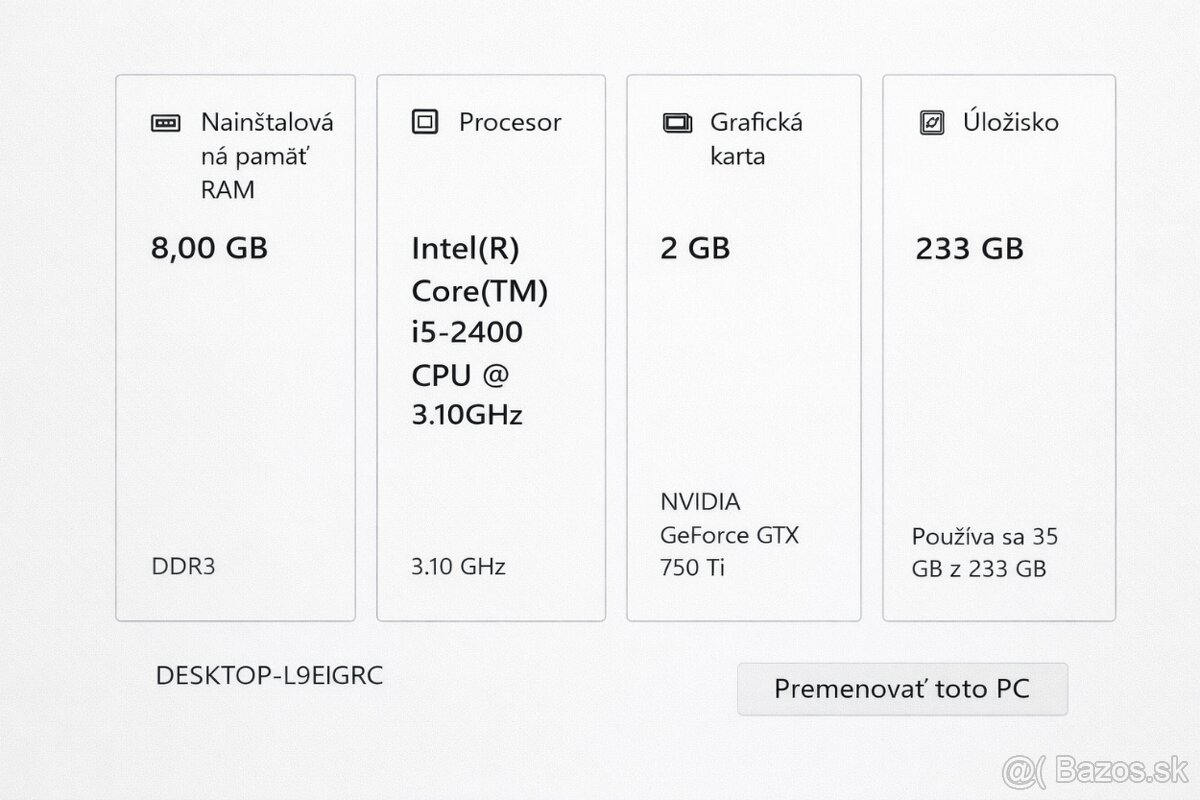This screenshot has width=1200, height=800.
Task: Click the Úložisko storage icon
Action: coord(931,122)
